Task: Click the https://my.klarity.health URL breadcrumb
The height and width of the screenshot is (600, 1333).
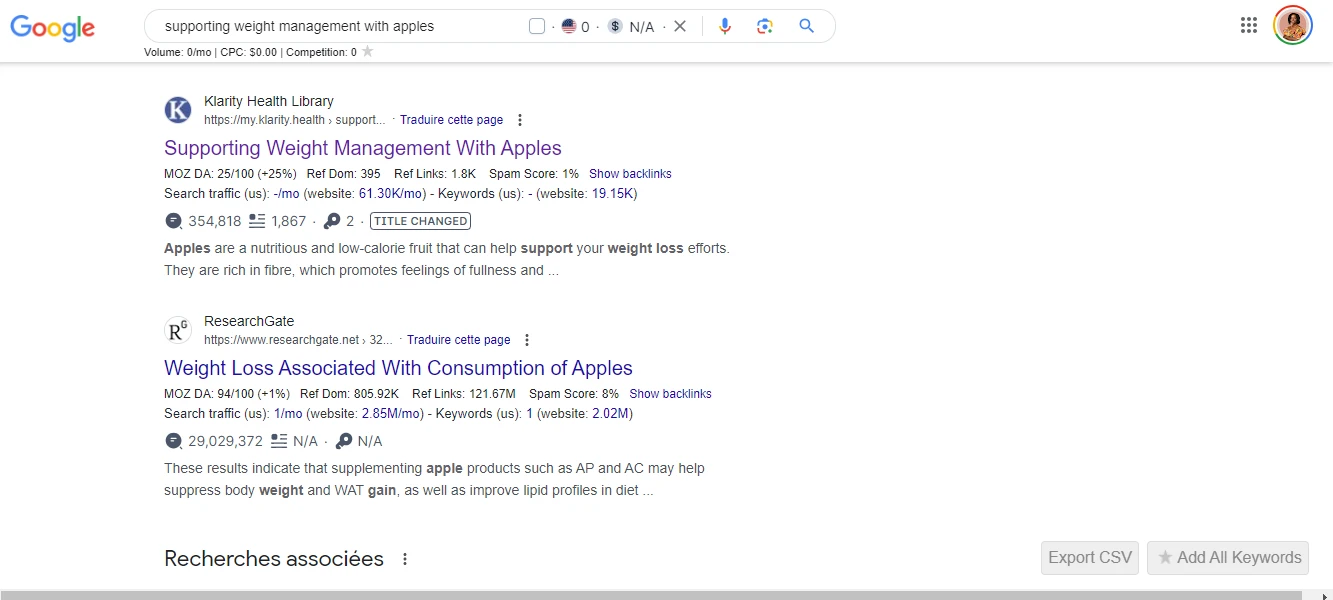Action: pyautogui.click(x=294, y=120)
